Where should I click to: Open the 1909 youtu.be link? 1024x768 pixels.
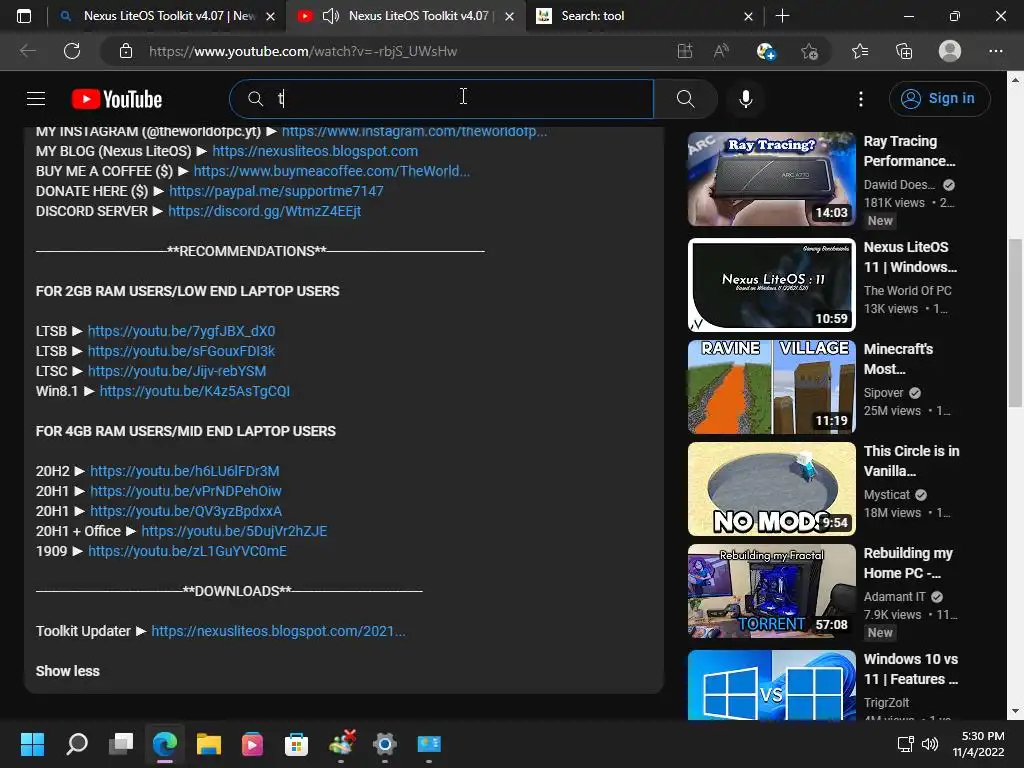187,551
